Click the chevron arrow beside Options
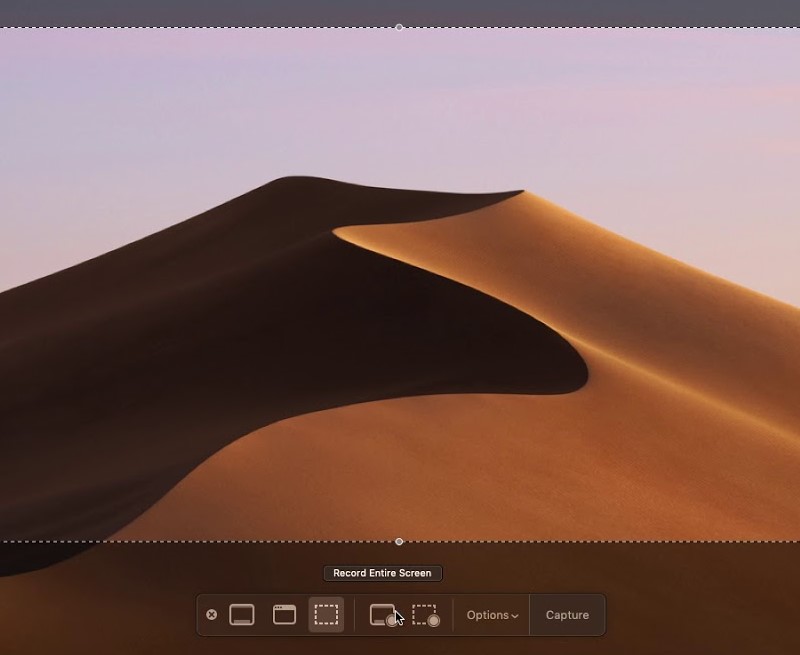The image size is (800, 655). click(515, 616)
